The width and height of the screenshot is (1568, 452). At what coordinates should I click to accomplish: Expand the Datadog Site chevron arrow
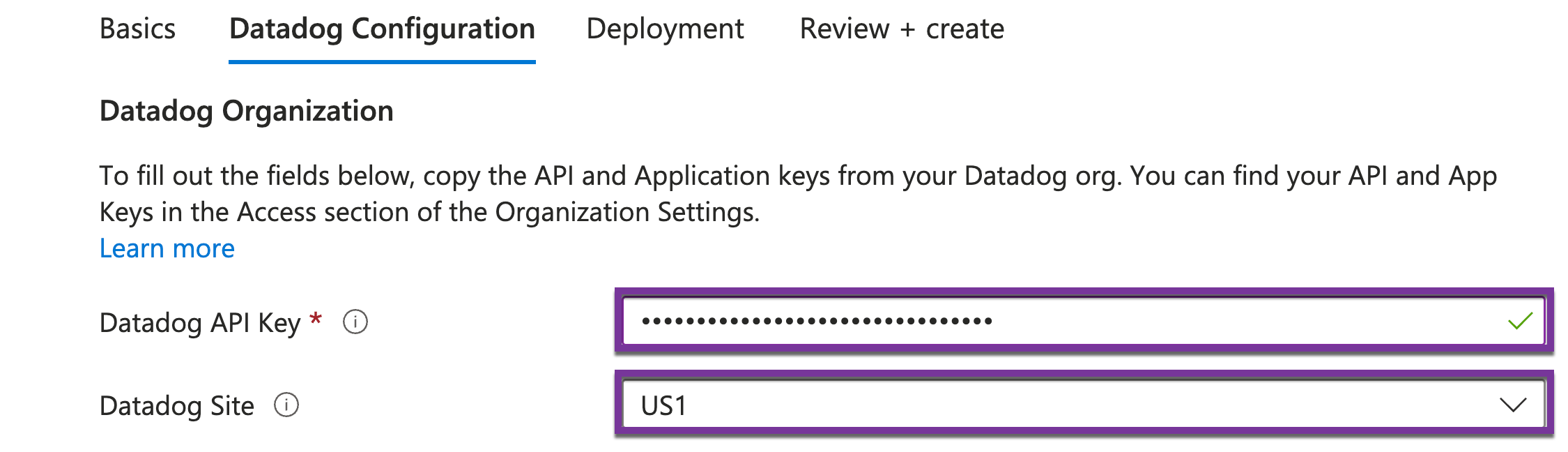(1513, 405)
